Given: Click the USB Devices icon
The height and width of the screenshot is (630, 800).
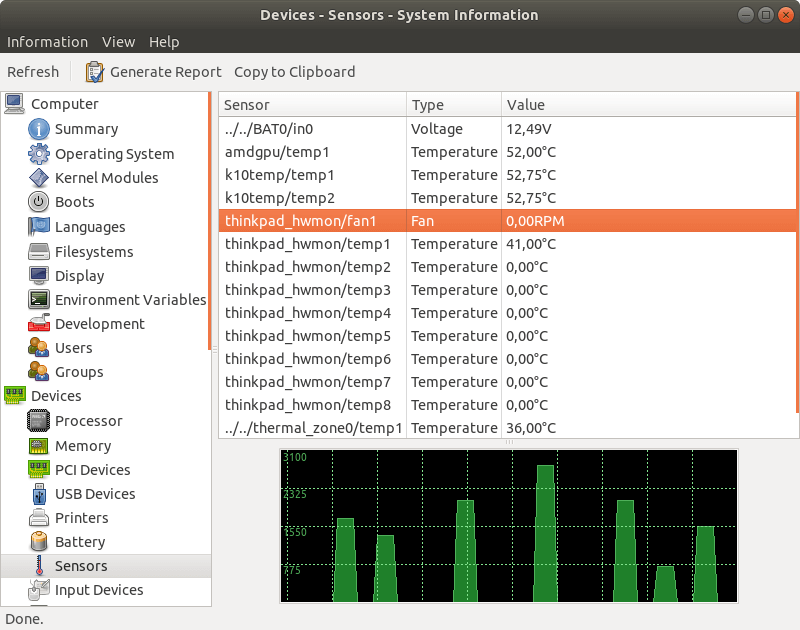Looking at the screenshot, I should pos(39,494).
